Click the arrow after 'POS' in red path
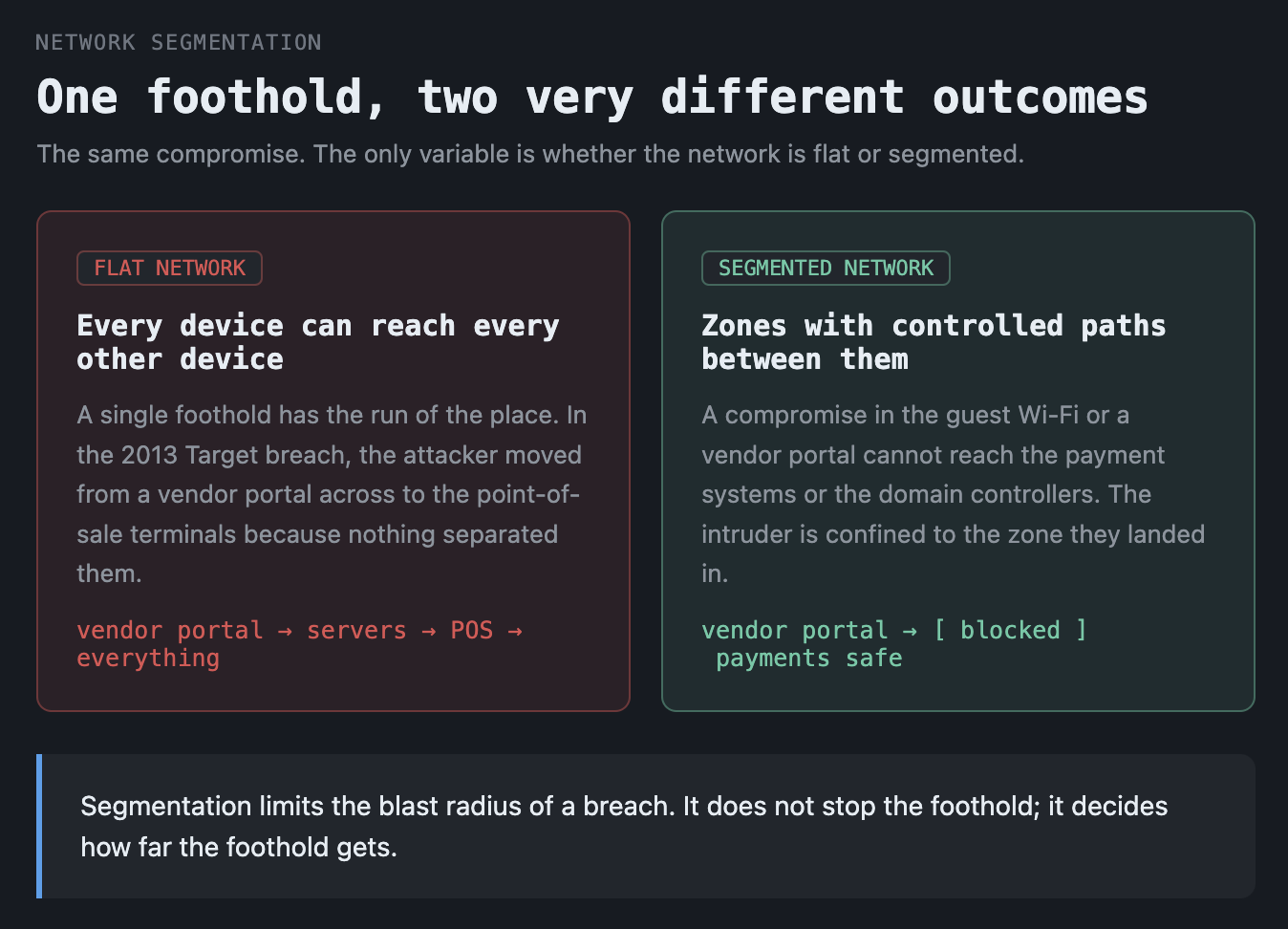The width and height of the screenshot is (1288, 929). (x=515, y=631)
